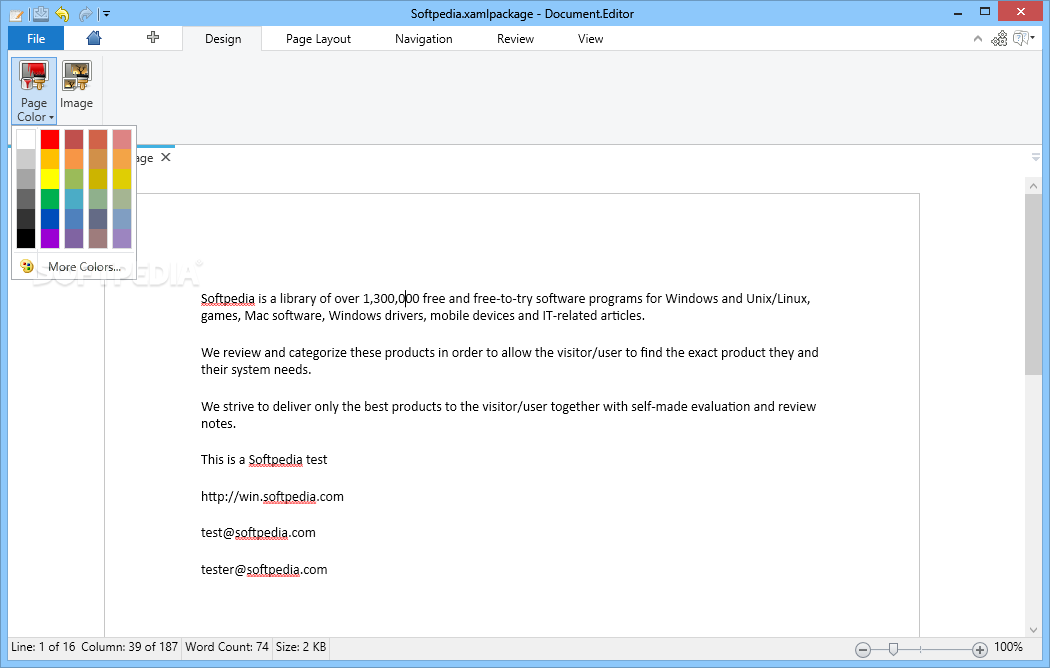Image resolution: width=1050 pixels, height=668 pixels.
Task: Open the View ribbon tab
Action: [590, 39]
